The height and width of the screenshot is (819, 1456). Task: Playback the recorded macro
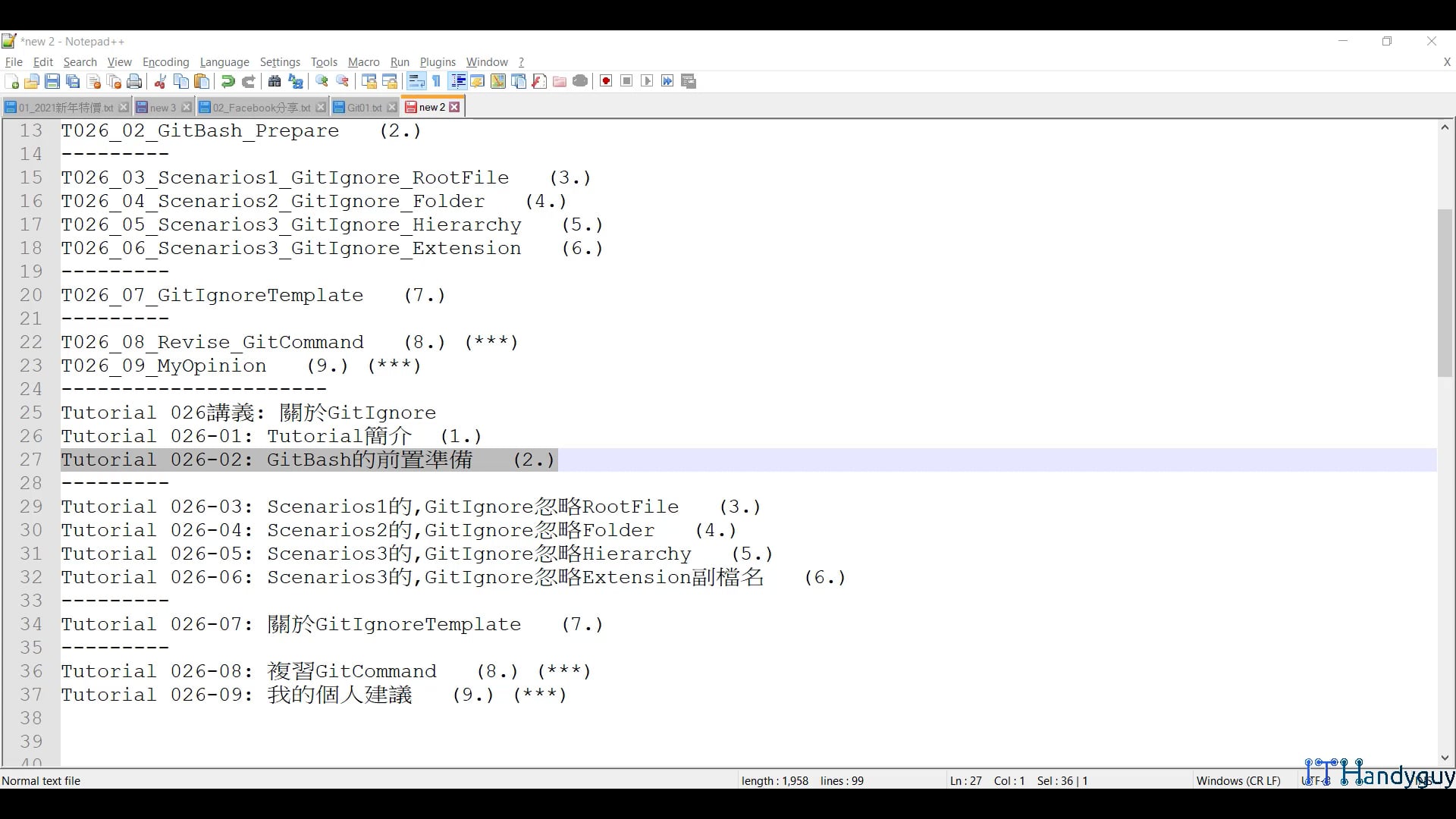tap(647, 81)
